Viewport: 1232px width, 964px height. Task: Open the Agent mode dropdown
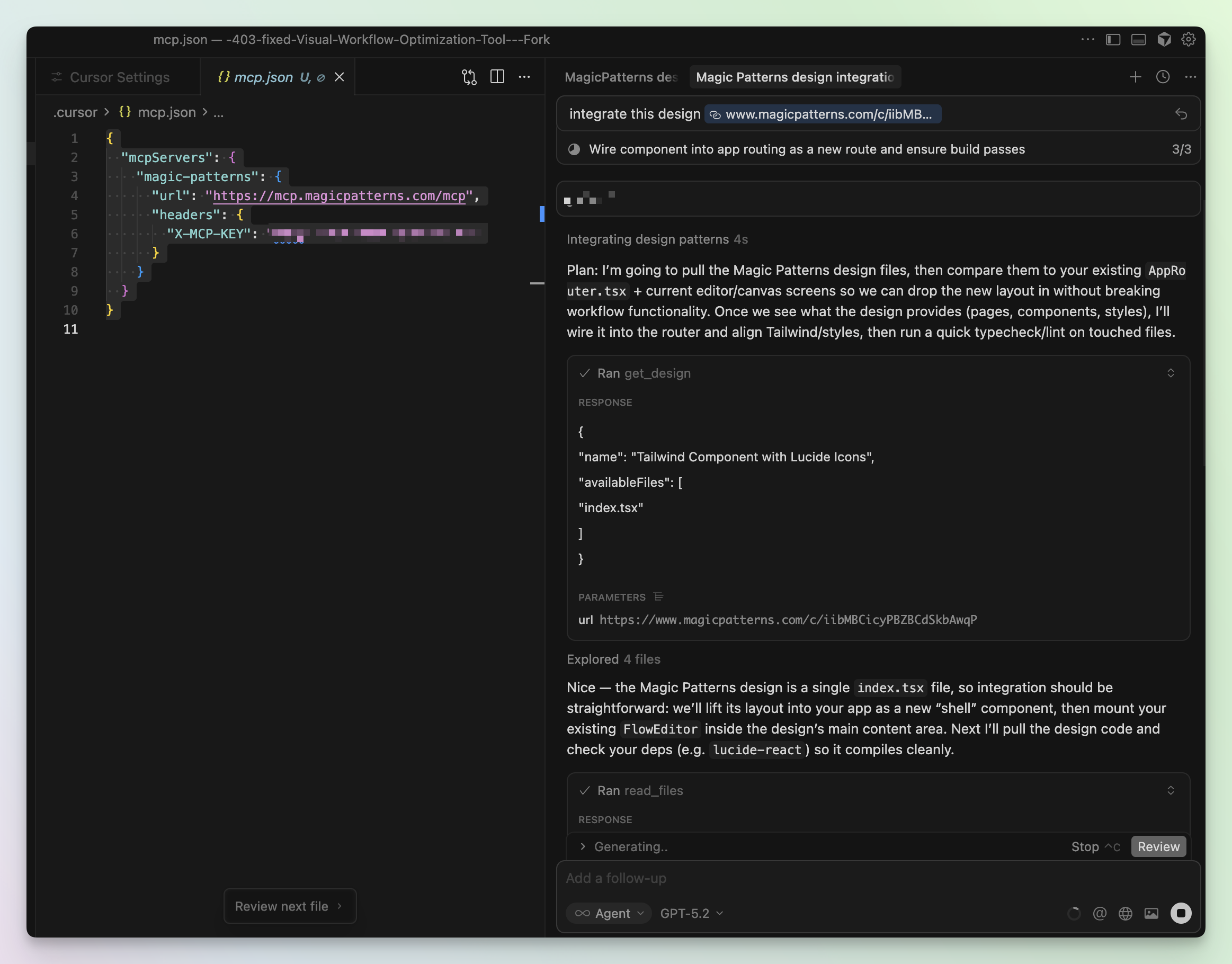pyautogui.click(x=609, y=913)
